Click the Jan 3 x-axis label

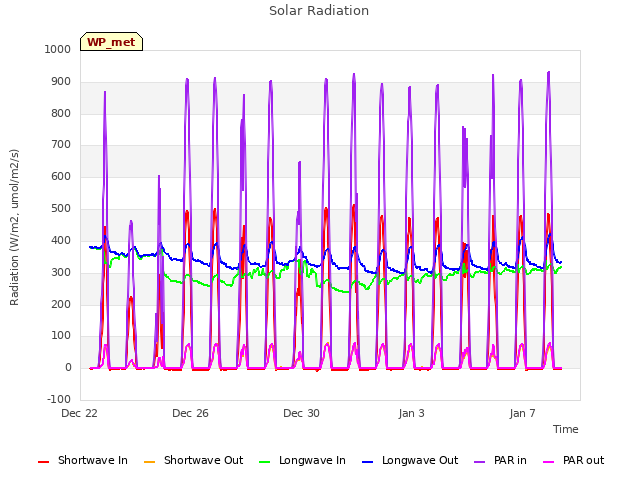coord(411,413)
